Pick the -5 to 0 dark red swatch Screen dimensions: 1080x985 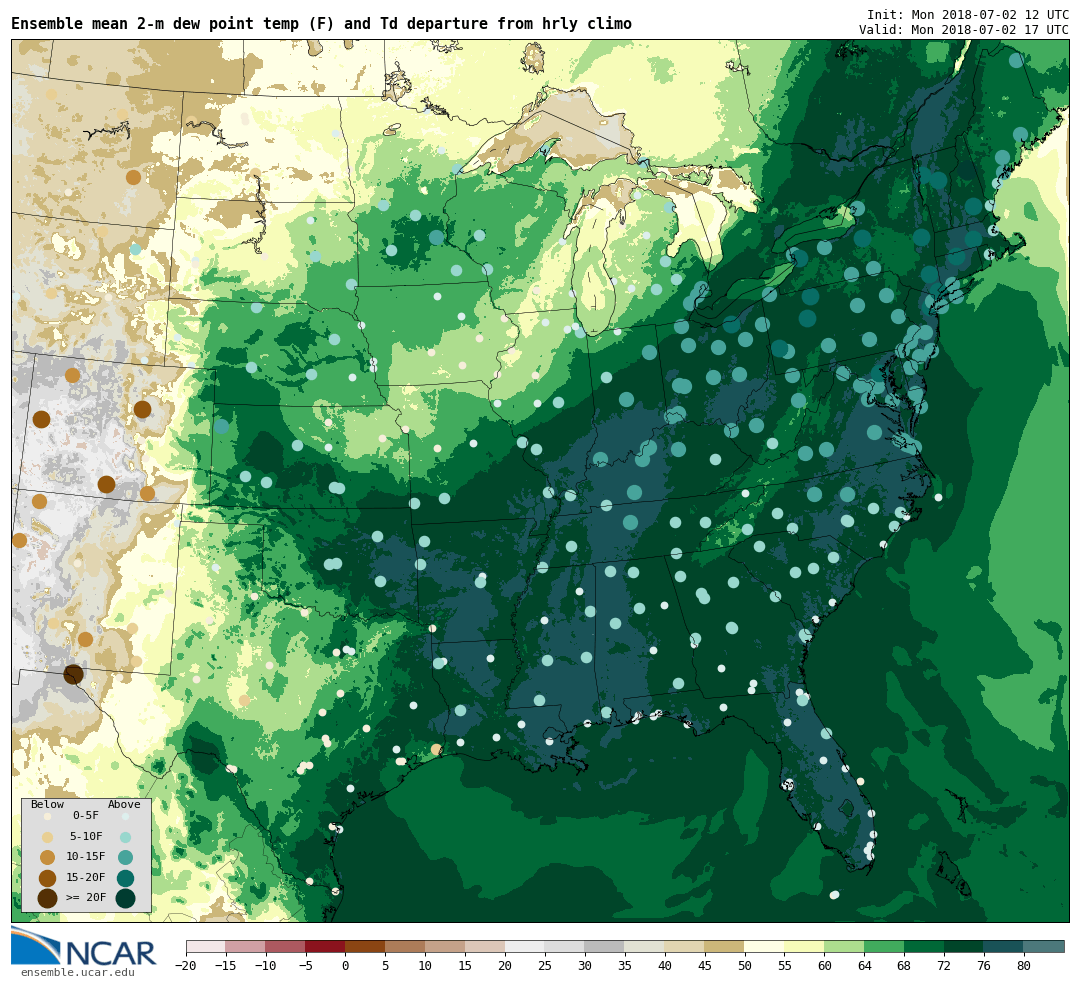pyautogui.click(x=325, y=946)
